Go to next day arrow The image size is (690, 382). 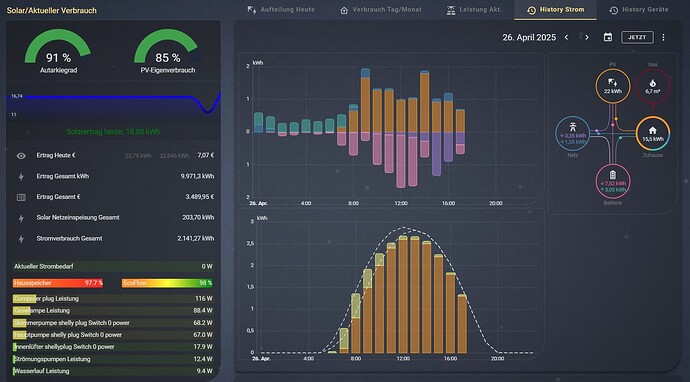tap(587, 37)
